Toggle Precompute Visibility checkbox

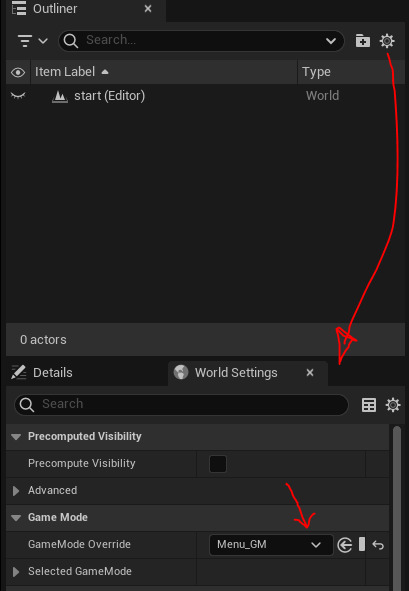pos(218,464)
